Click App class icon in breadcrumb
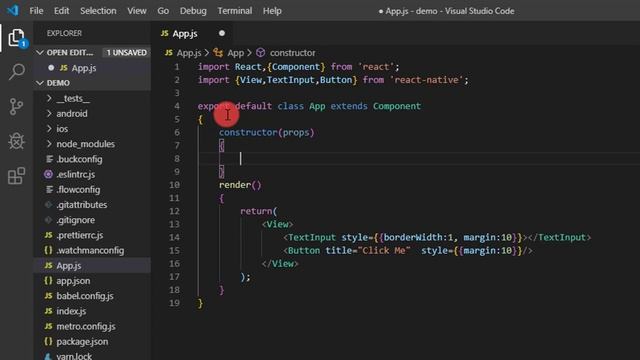 coord(218,53)
